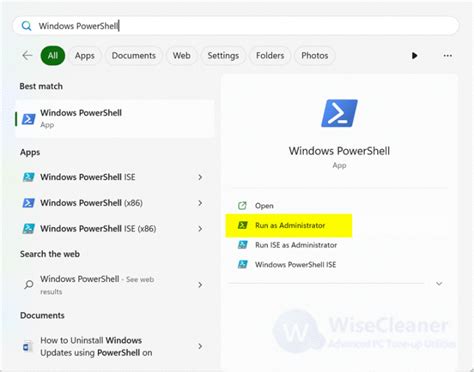This screenshot has height=372, width=474.
Task: Click the Windows PowerShell ISE action icon
Action: point(243,265)
